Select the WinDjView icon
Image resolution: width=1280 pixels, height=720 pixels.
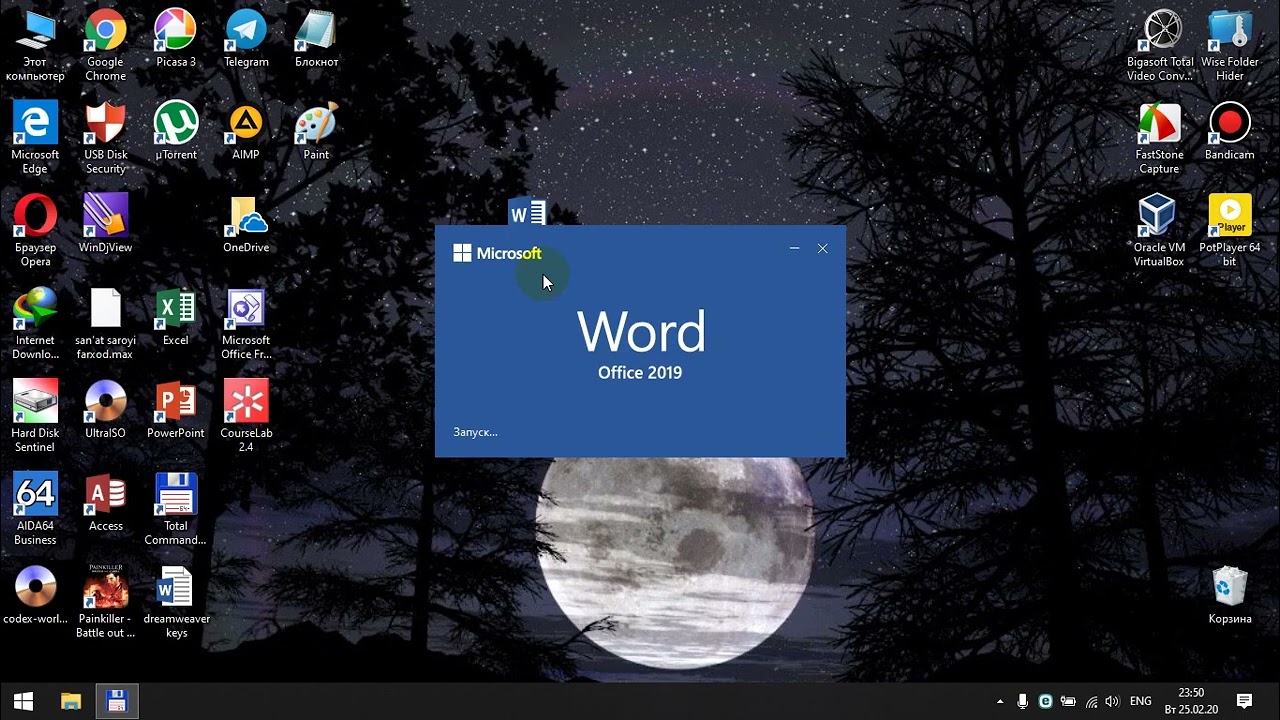[105, 225]
